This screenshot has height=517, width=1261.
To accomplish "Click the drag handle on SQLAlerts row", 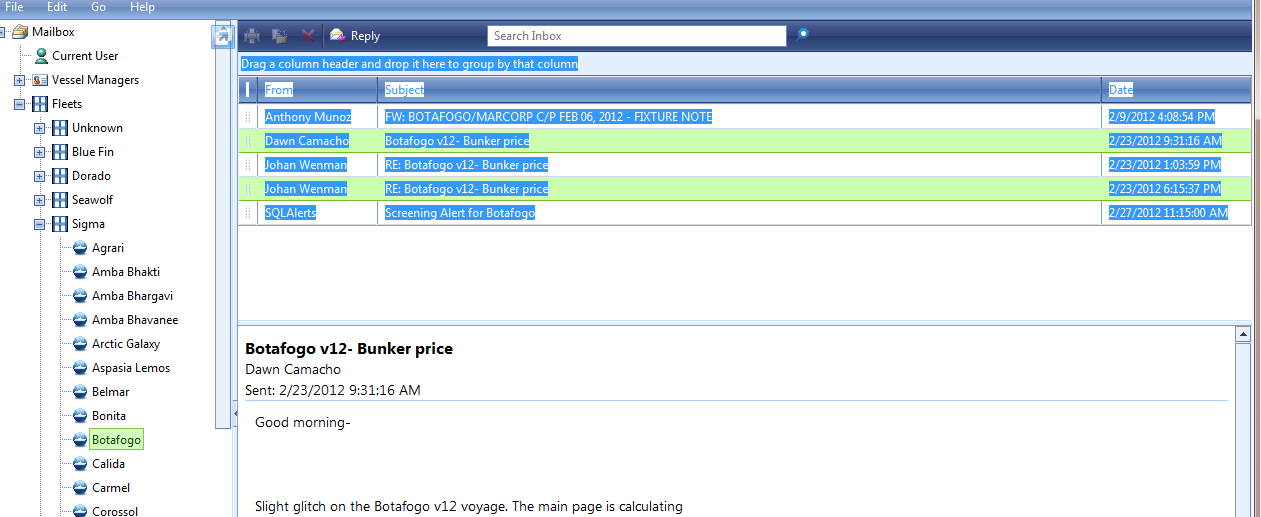I will coord(248,213).
